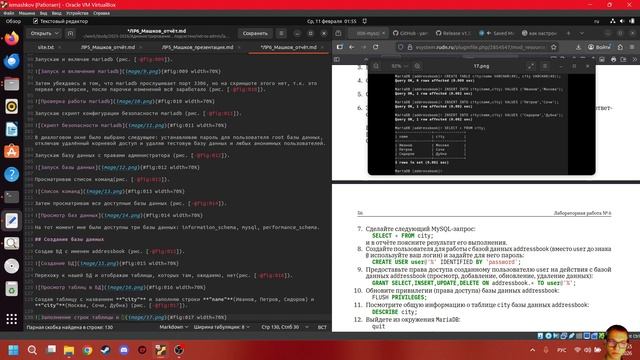Open VirtualBox Файл menu

(9, 13)
